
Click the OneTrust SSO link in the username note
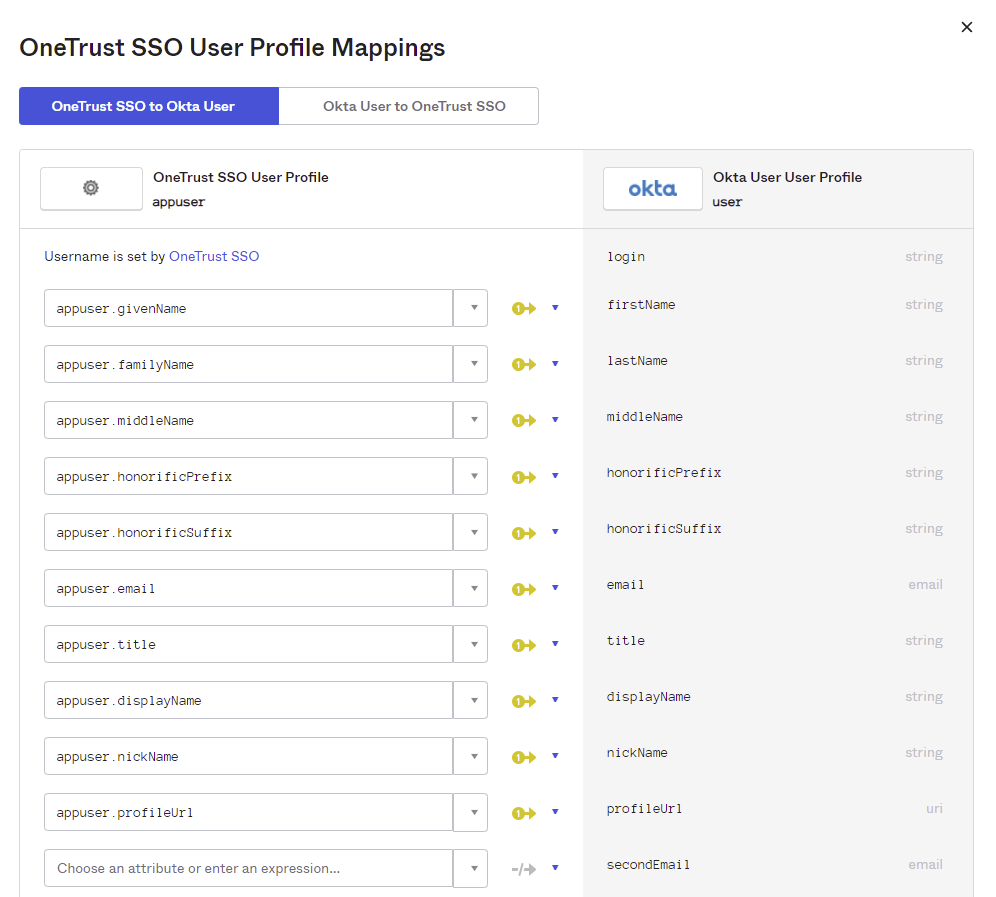[x=213, y=256]
